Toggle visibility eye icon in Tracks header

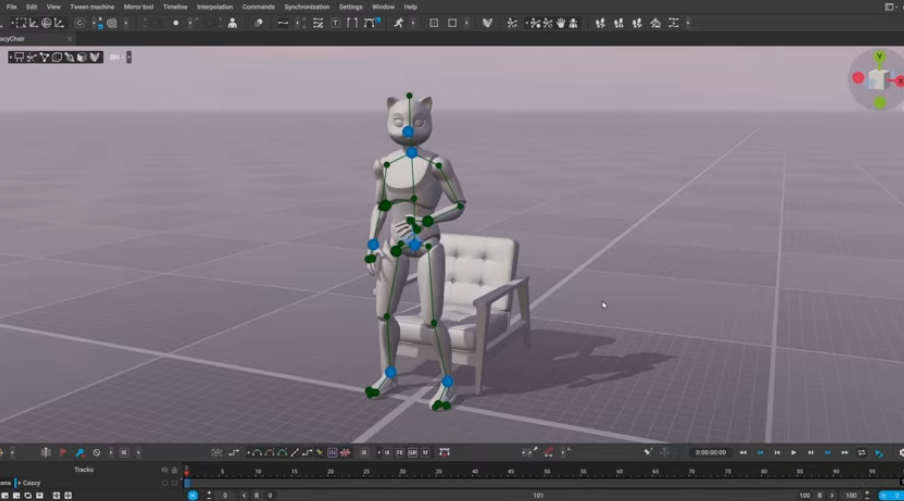[165, 470]
